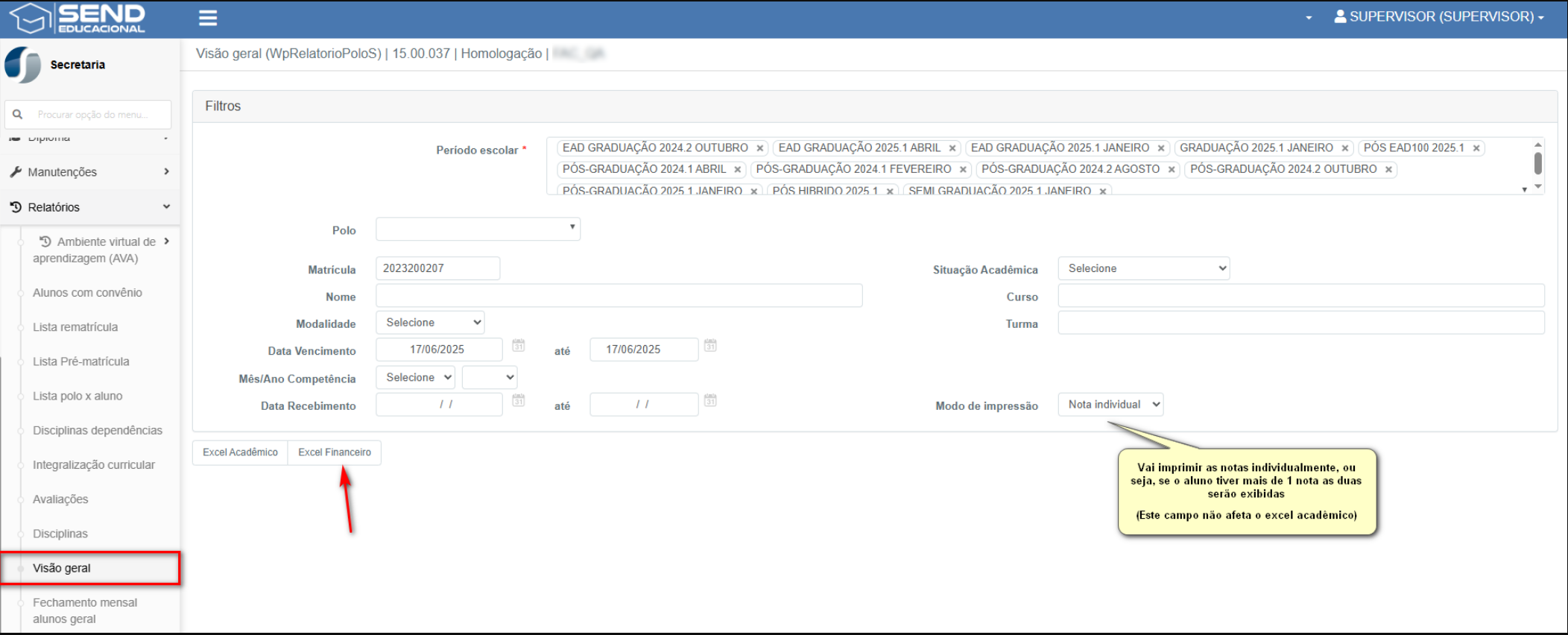Focus the Matrícula input field
The height and width of the screenshot is (635, 1568).
click(x=437, y=268)
